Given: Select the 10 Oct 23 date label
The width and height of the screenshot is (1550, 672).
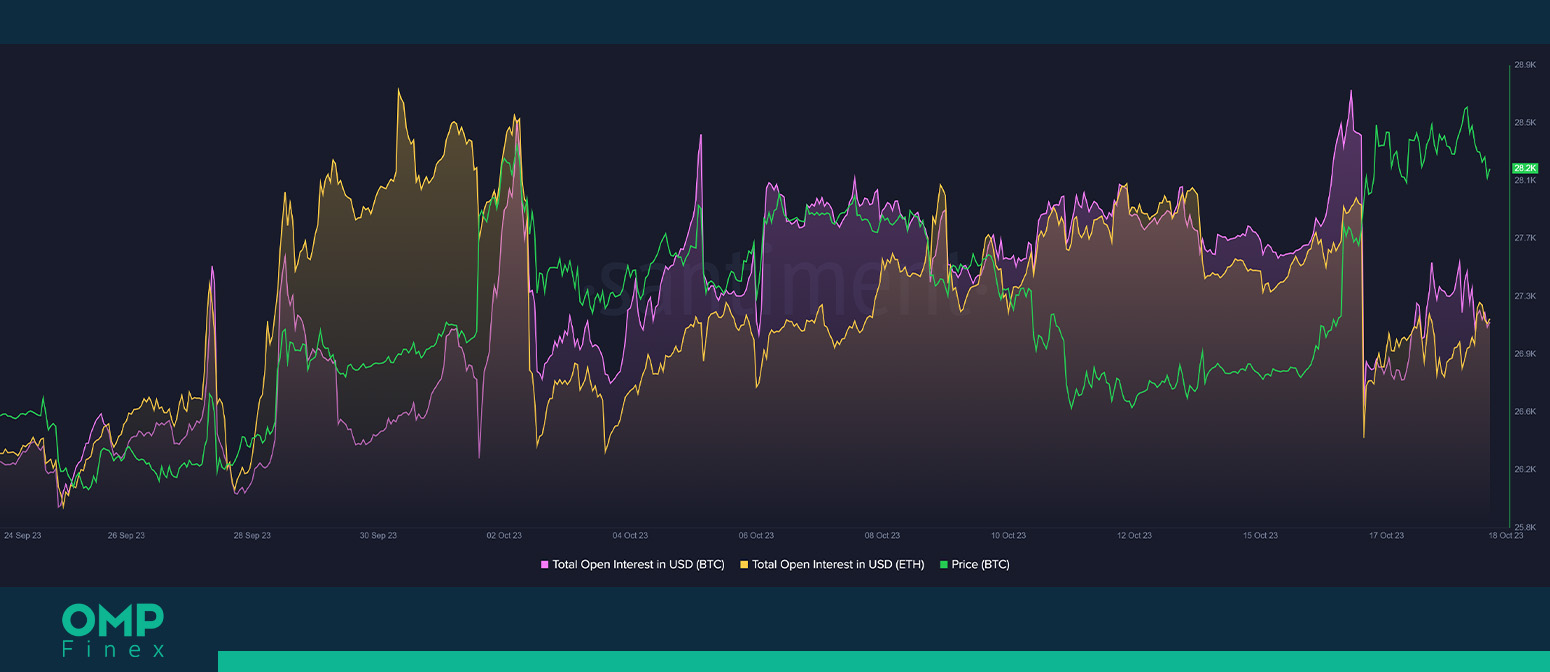Looking at the screenshot, I should coord(1008,536).
